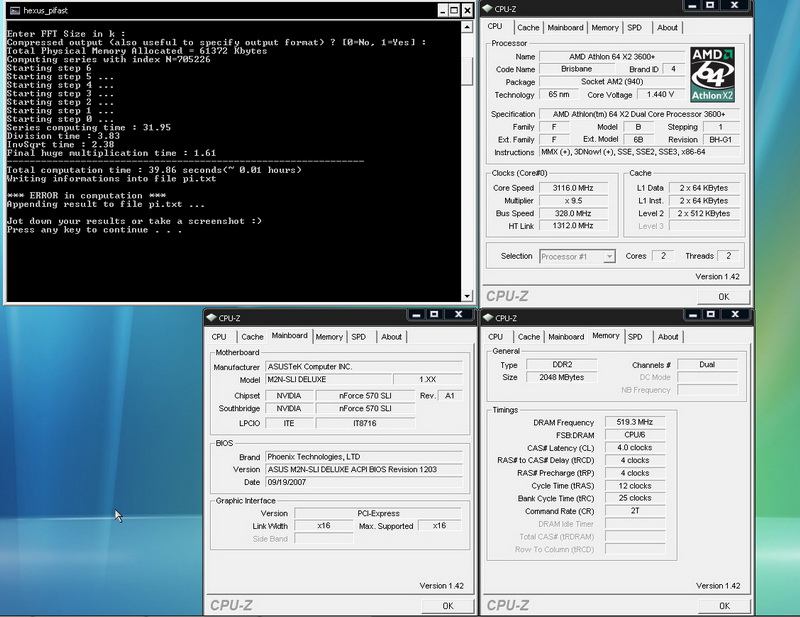Open About tab in Mainboard CPU-Z window
Screen dimensions: 800x617
(391, 337)
